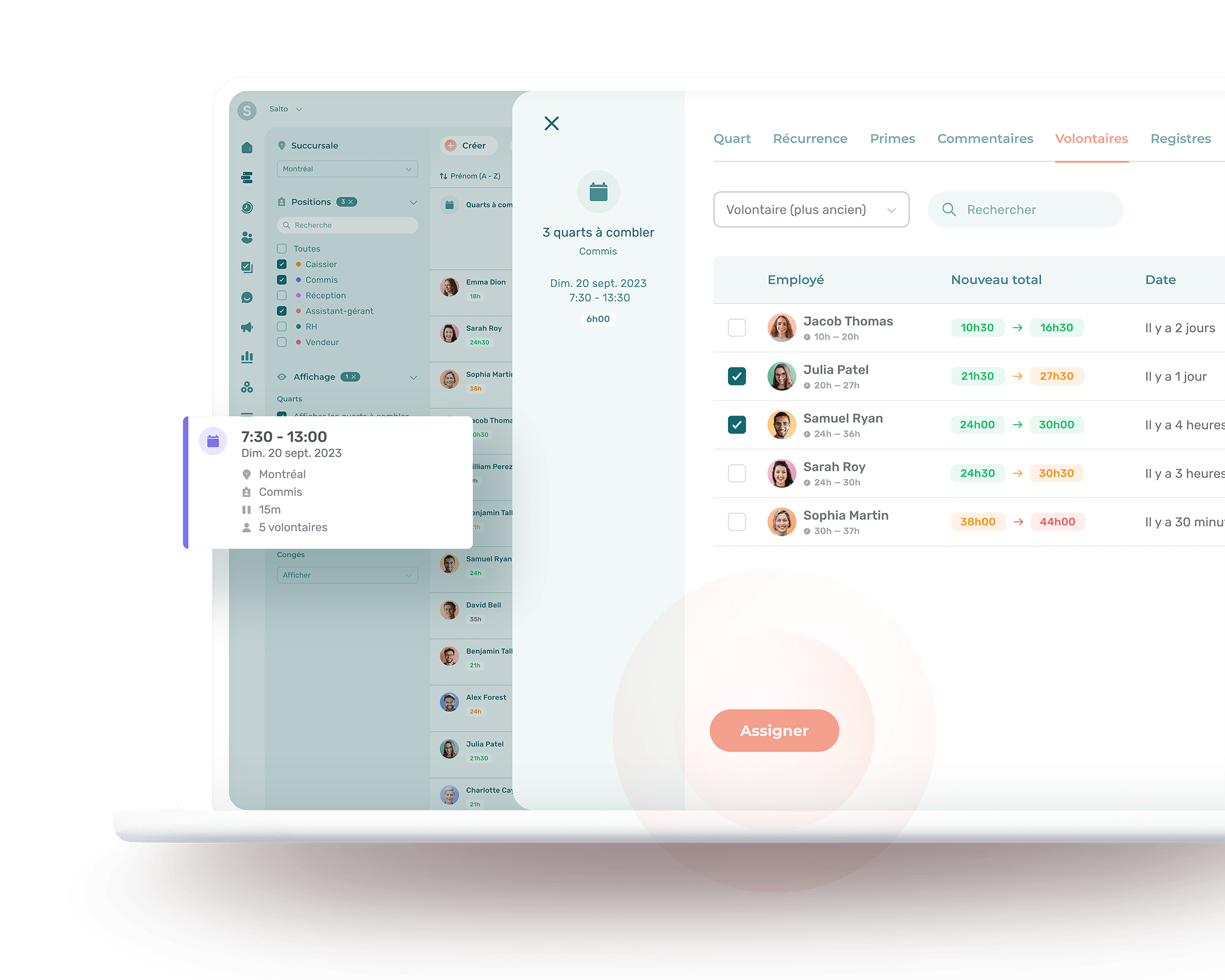Toggle checkbox for Julia Patel volunteer
The width and height of the screenshot is (1225, 980).
pos(738,376)
